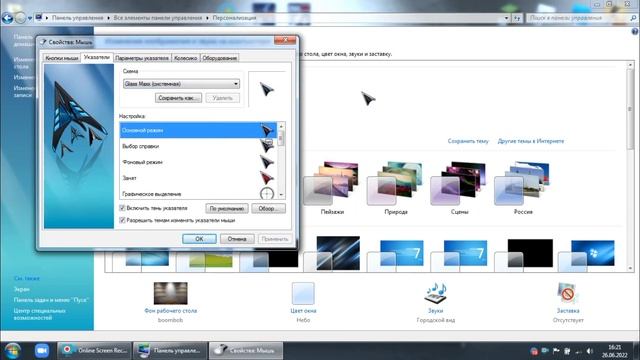Click Другие темы в Интернете link
The height and width of the screenshot is (360, 640).
[531, 141]
